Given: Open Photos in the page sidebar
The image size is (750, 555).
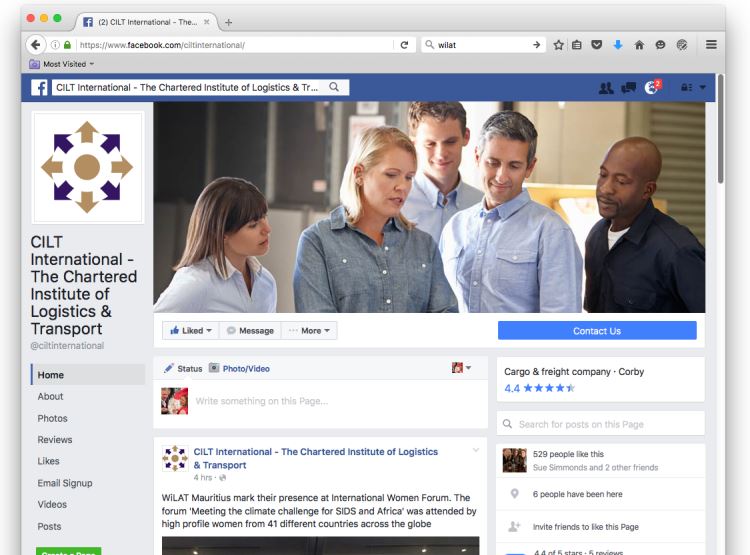Looking at the screenshot, I should coord(52,418).
